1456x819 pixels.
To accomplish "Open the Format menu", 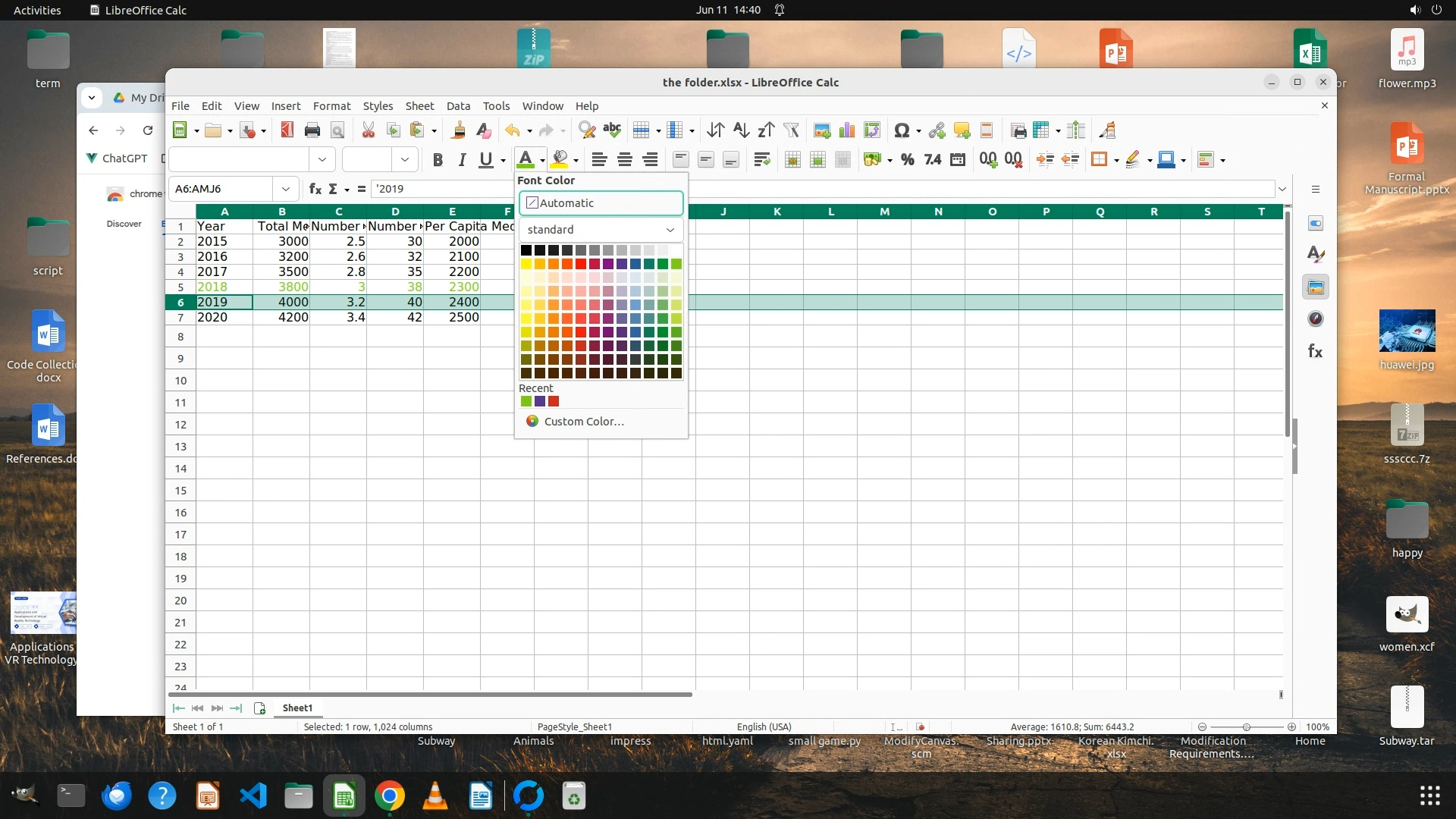I will tap(331, 106).
